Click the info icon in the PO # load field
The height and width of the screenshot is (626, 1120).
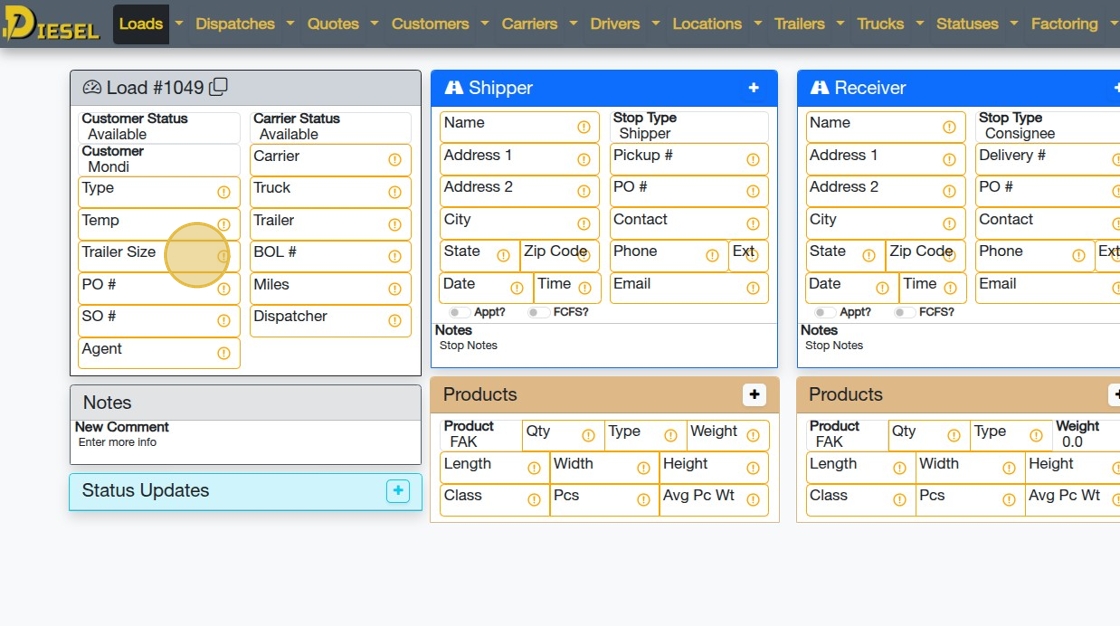(x=224, y=289)
